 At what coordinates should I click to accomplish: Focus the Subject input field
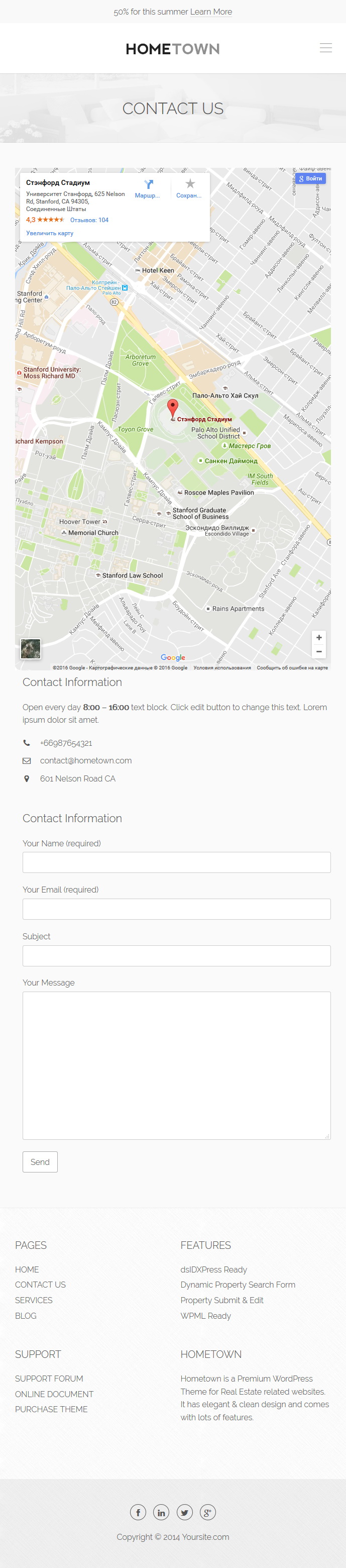point(176,955)
